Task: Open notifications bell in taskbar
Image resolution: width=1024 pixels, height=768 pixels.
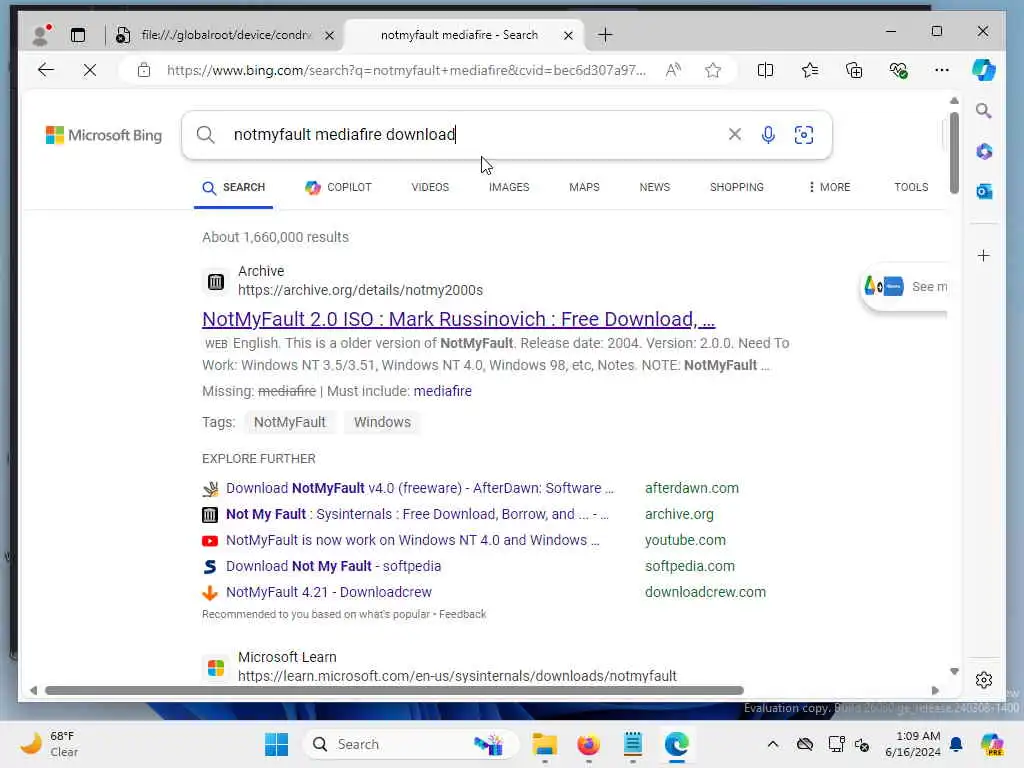Action: point(956,744)
